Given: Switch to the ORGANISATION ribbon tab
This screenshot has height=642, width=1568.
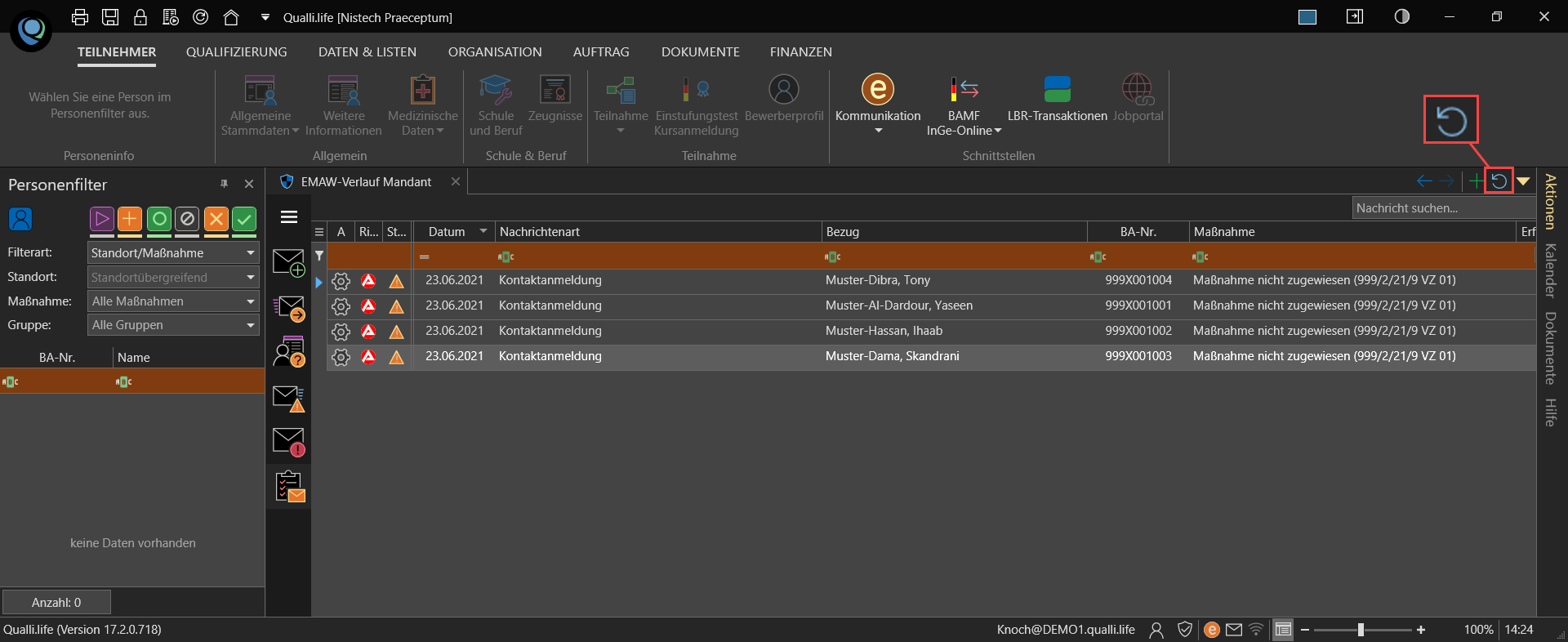Looking at the screenshot, I should point(495,52).
